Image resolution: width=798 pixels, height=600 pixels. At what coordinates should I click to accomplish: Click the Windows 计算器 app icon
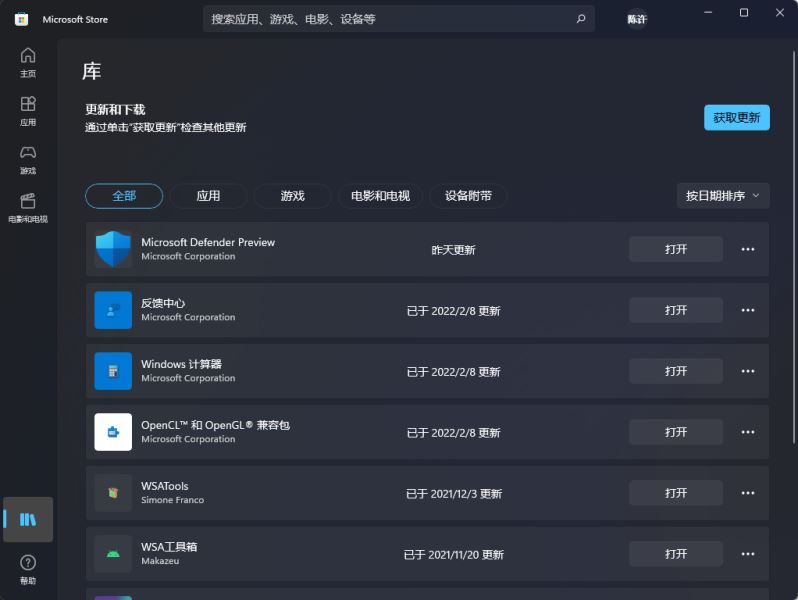click(x=113, y=371)
